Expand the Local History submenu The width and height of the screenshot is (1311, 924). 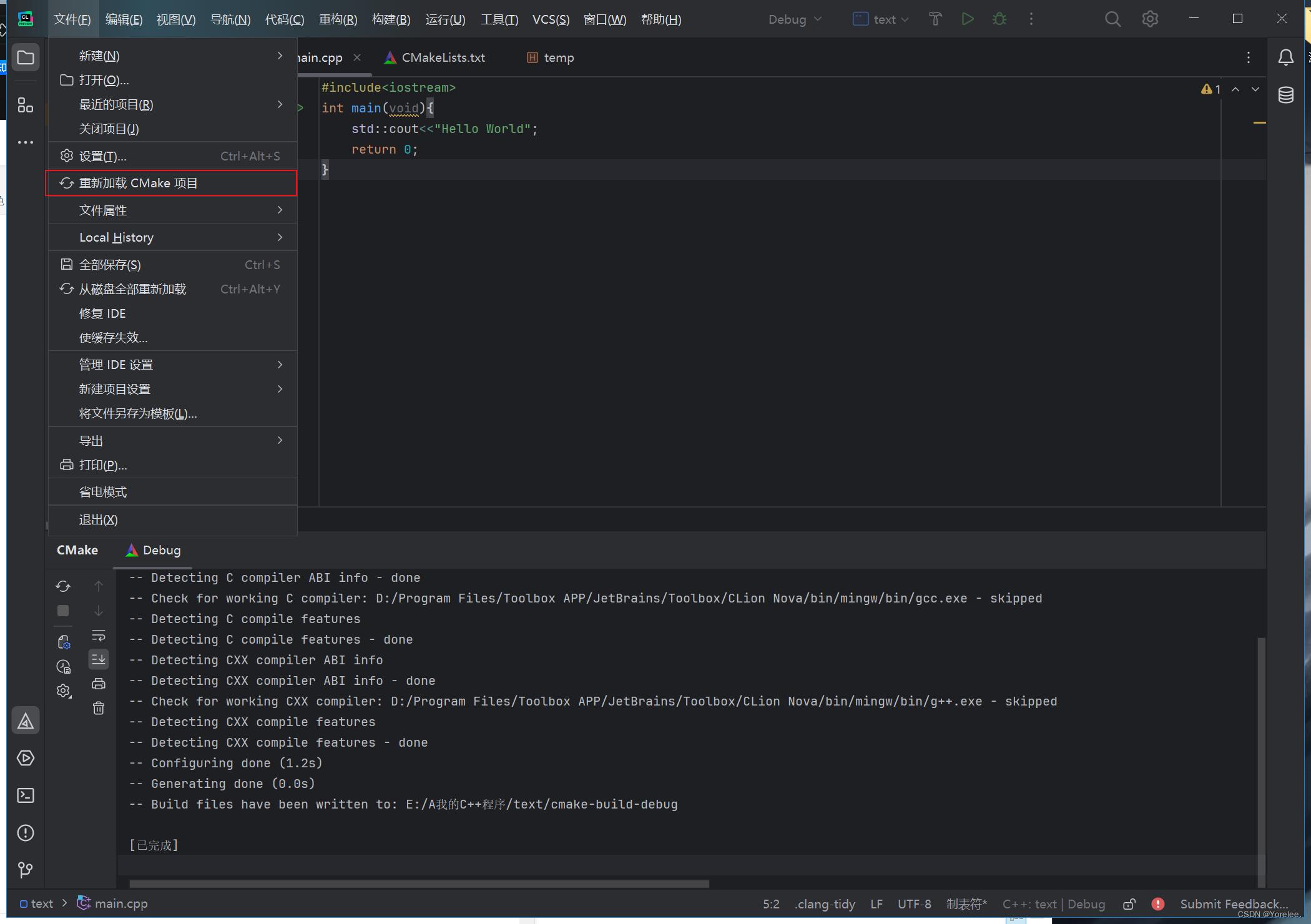(x=172, y=237)
